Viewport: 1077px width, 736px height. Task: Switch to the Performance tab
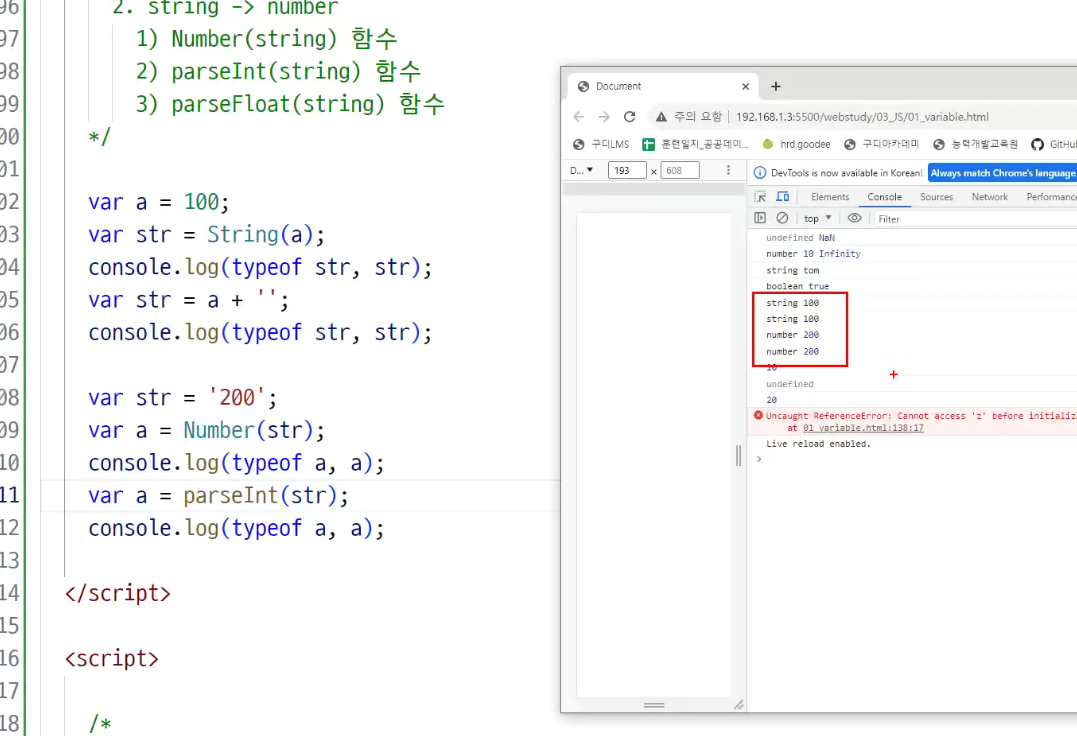[1051, 197]
